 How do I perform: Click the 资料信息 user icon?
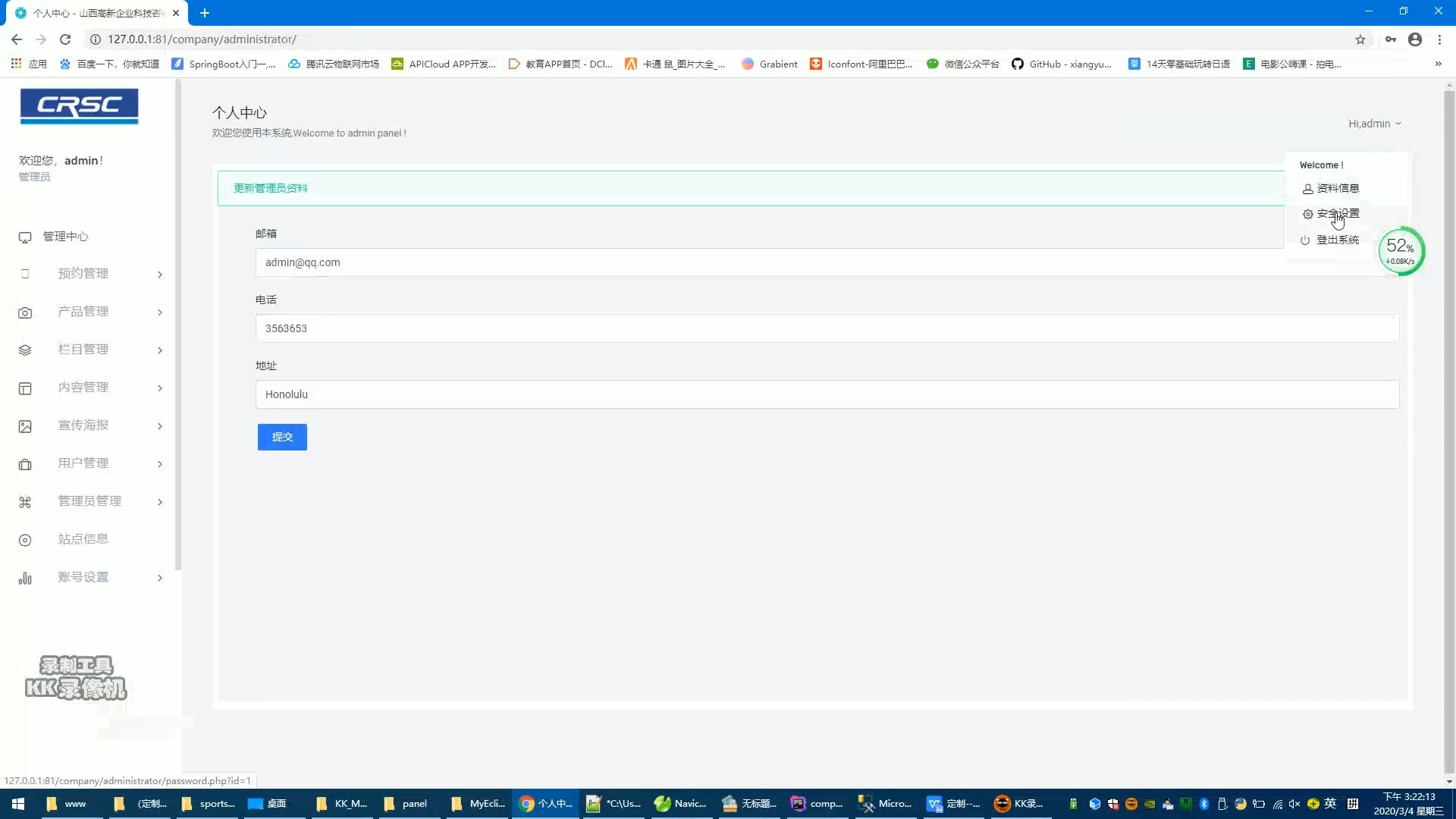pyautogui.click(x=1307, y=189)
